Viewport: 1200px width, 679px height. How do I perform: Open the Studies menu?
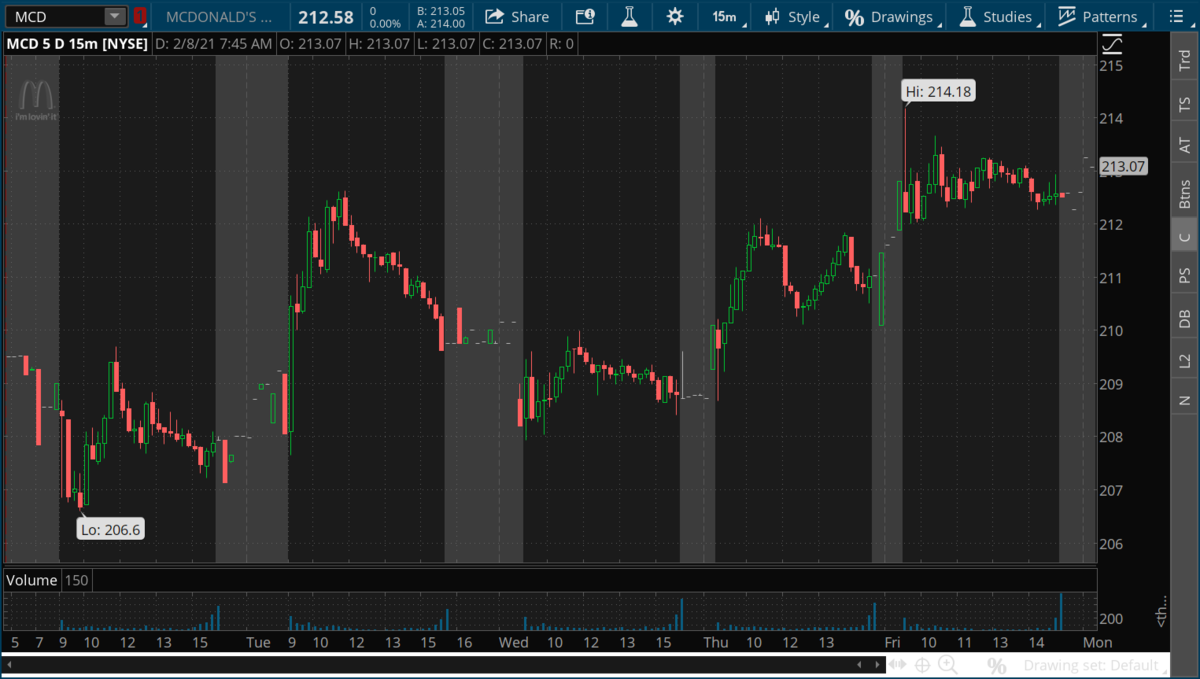pos(996,17)
